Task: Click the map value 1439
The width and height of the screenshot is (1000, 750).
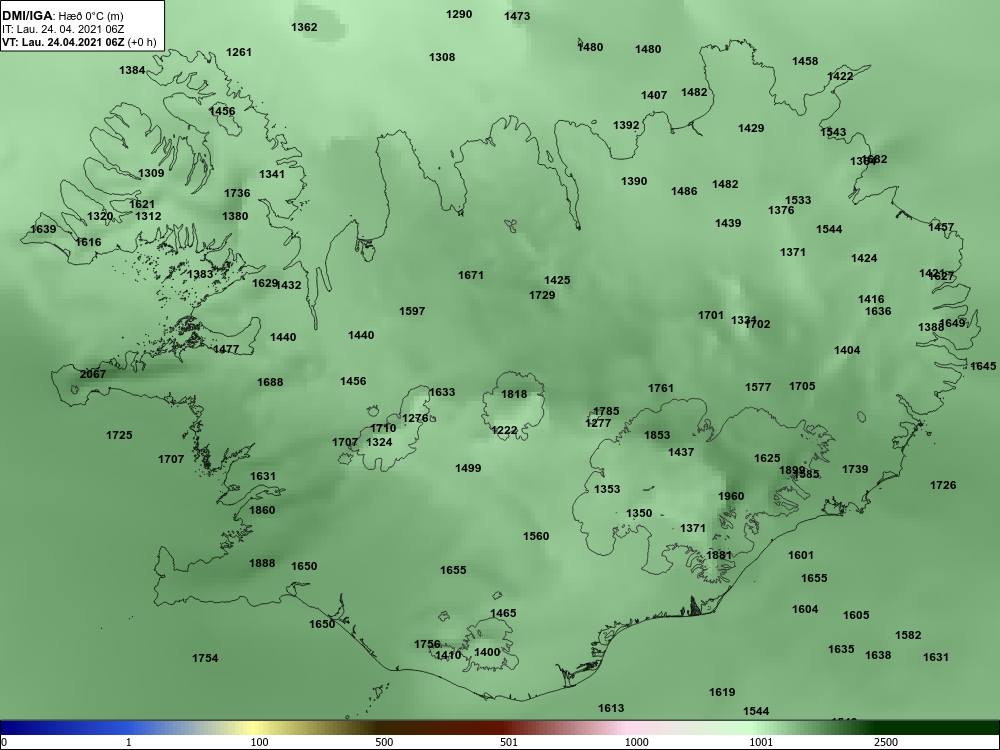Action: tap(728, 223)
